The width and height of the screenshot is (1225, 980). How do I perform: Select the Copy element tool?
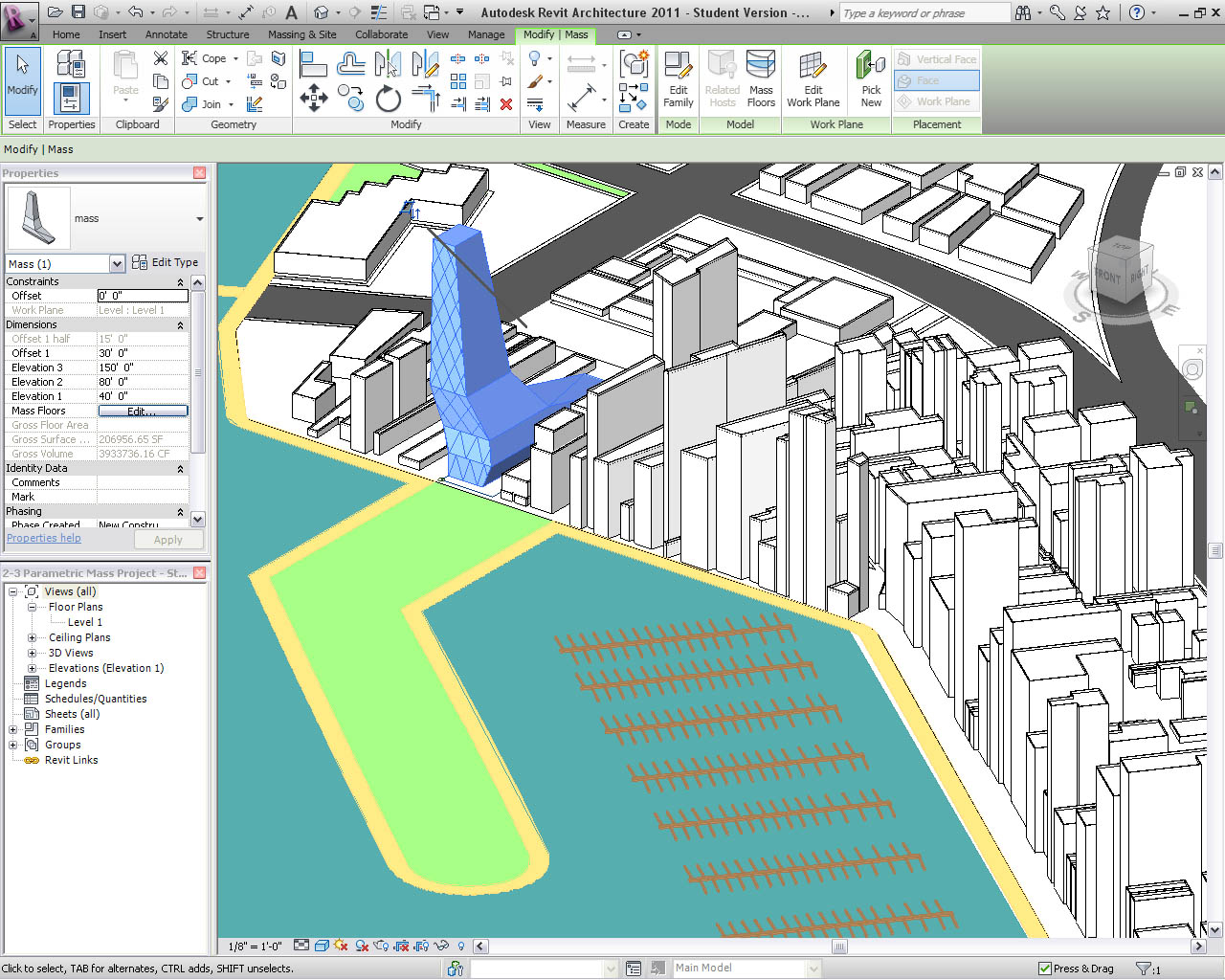(x=351, y=98)
